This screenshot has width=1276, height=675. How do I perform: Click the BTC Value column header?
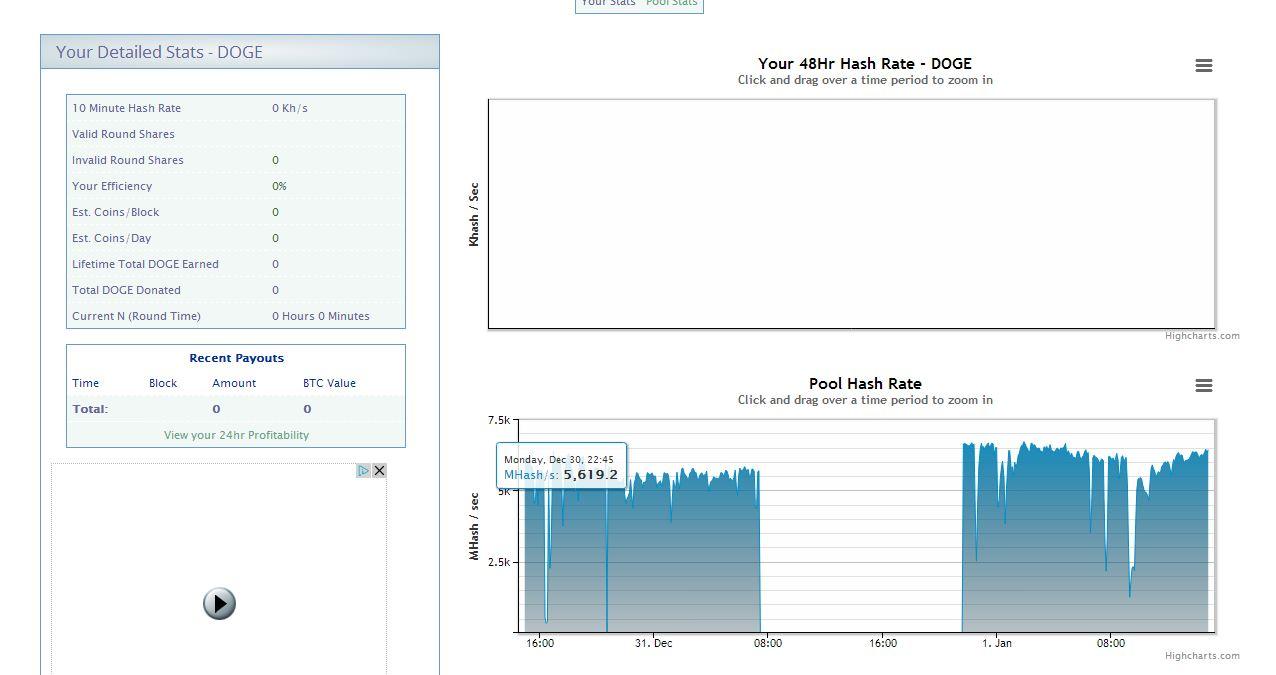pyautogui.click(x=329, y=383)
